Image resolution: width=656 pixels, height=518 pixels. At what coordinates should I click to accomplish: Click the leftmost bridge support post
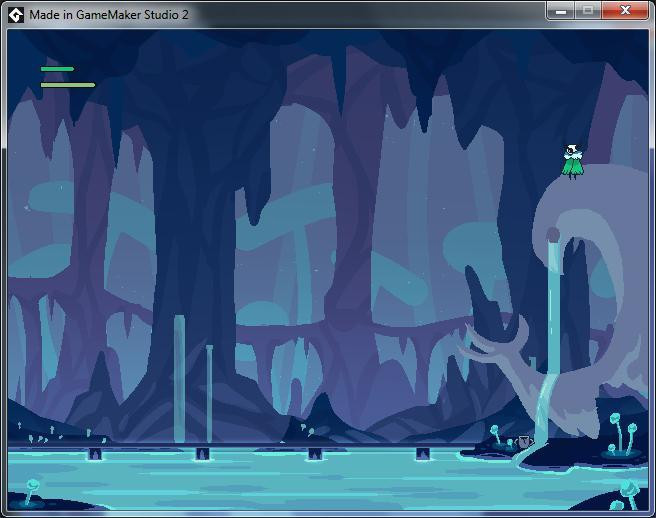click(x=95, y=454)
